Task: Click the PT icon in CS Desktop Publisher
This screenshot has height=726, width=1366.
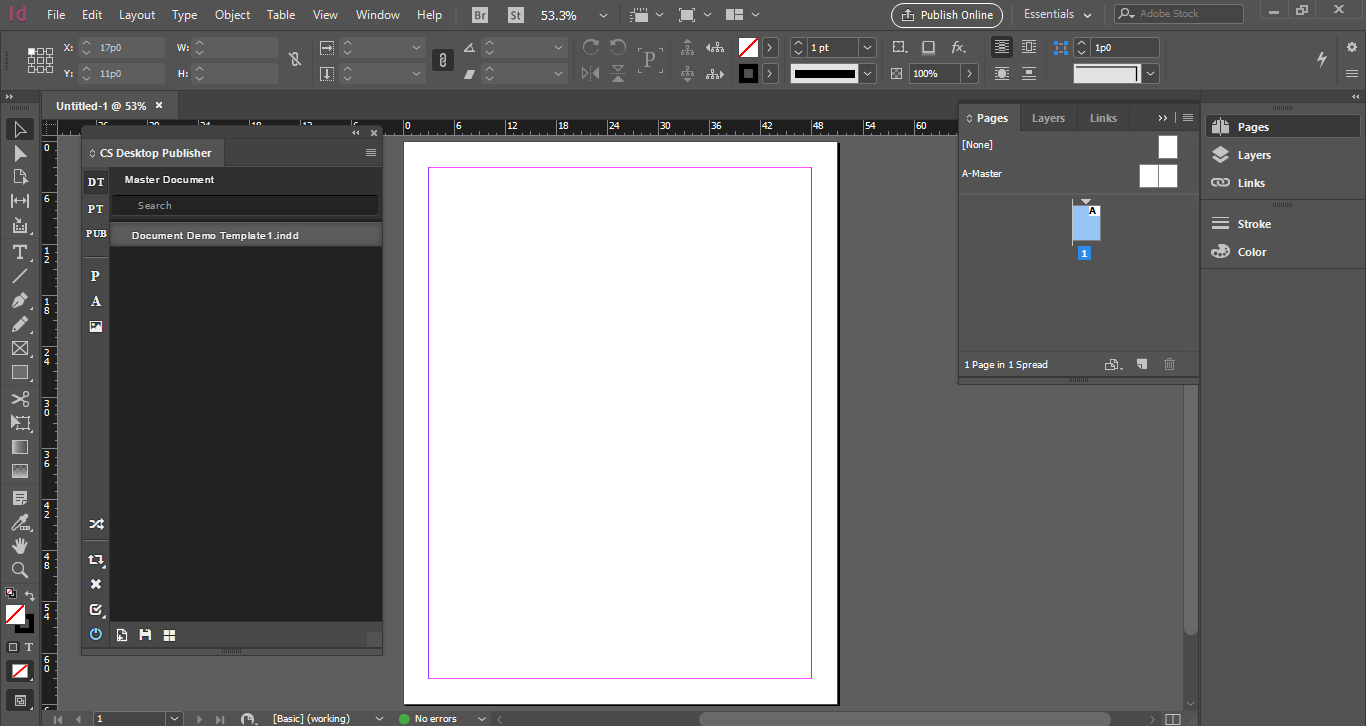Action: pyautogui.click(x=96, y=209)
